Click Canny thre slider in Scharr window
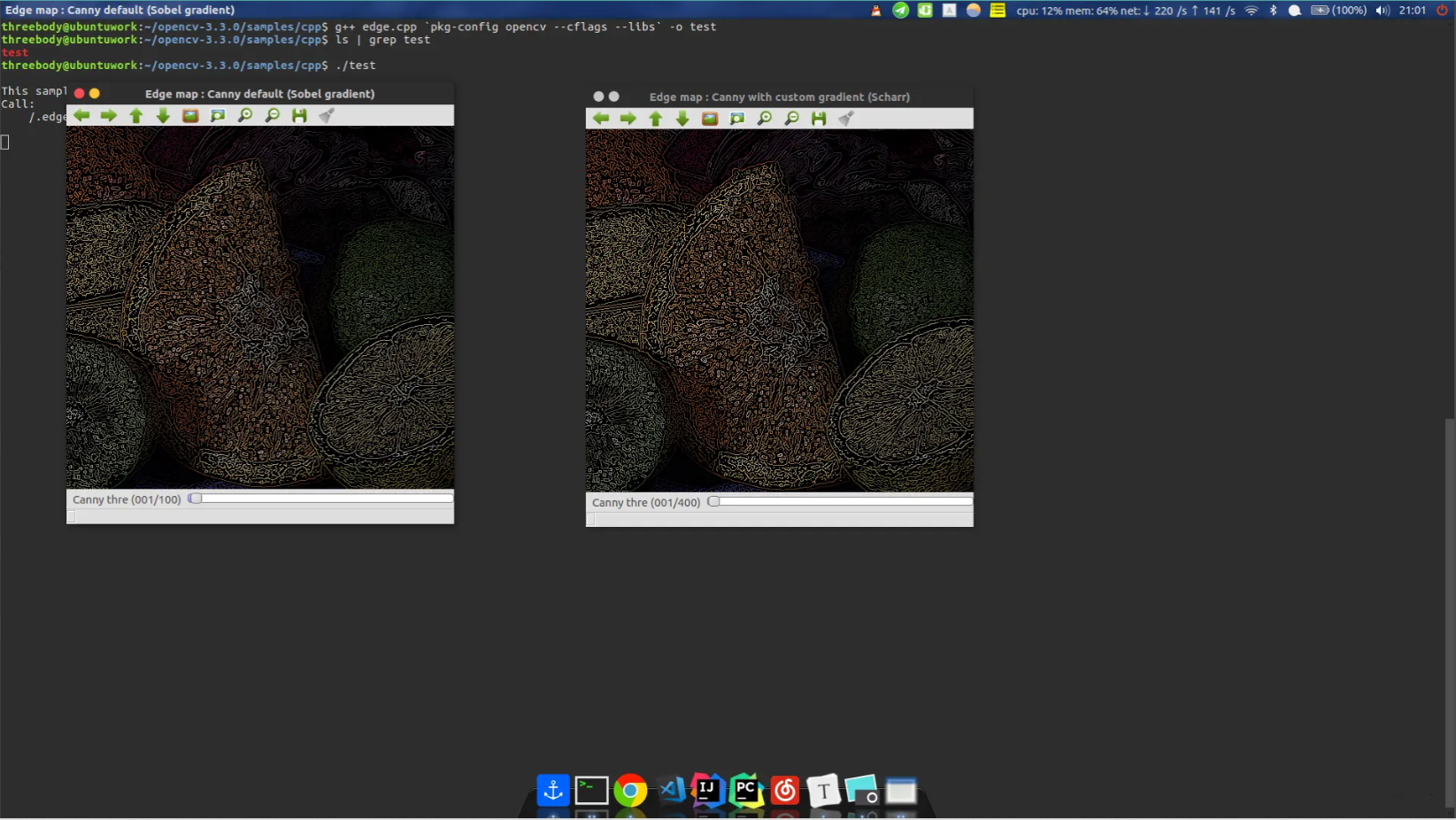 click(840, 502)
